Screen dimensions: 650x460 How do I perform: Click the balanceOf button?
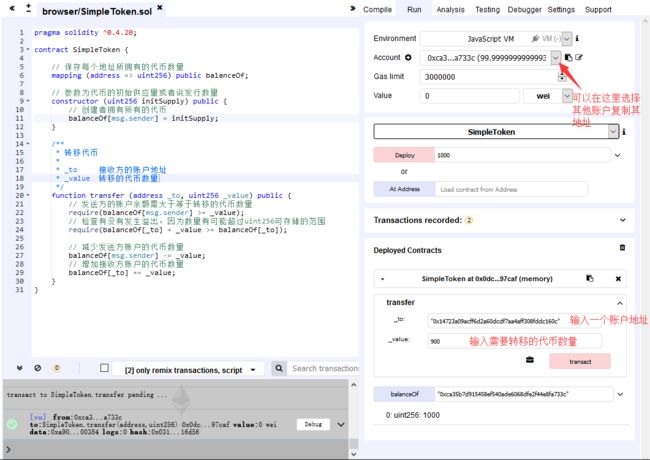pos(404,394)
